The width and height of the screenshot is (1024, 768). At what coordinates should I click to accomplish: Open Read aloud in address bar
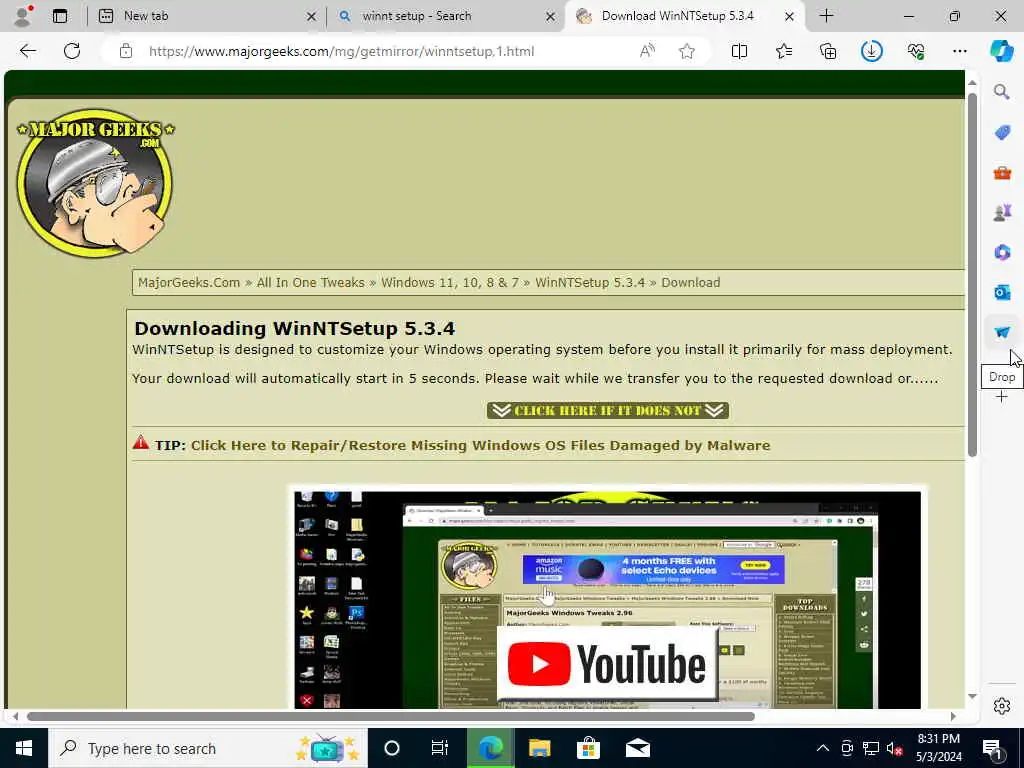coord(647,51)
